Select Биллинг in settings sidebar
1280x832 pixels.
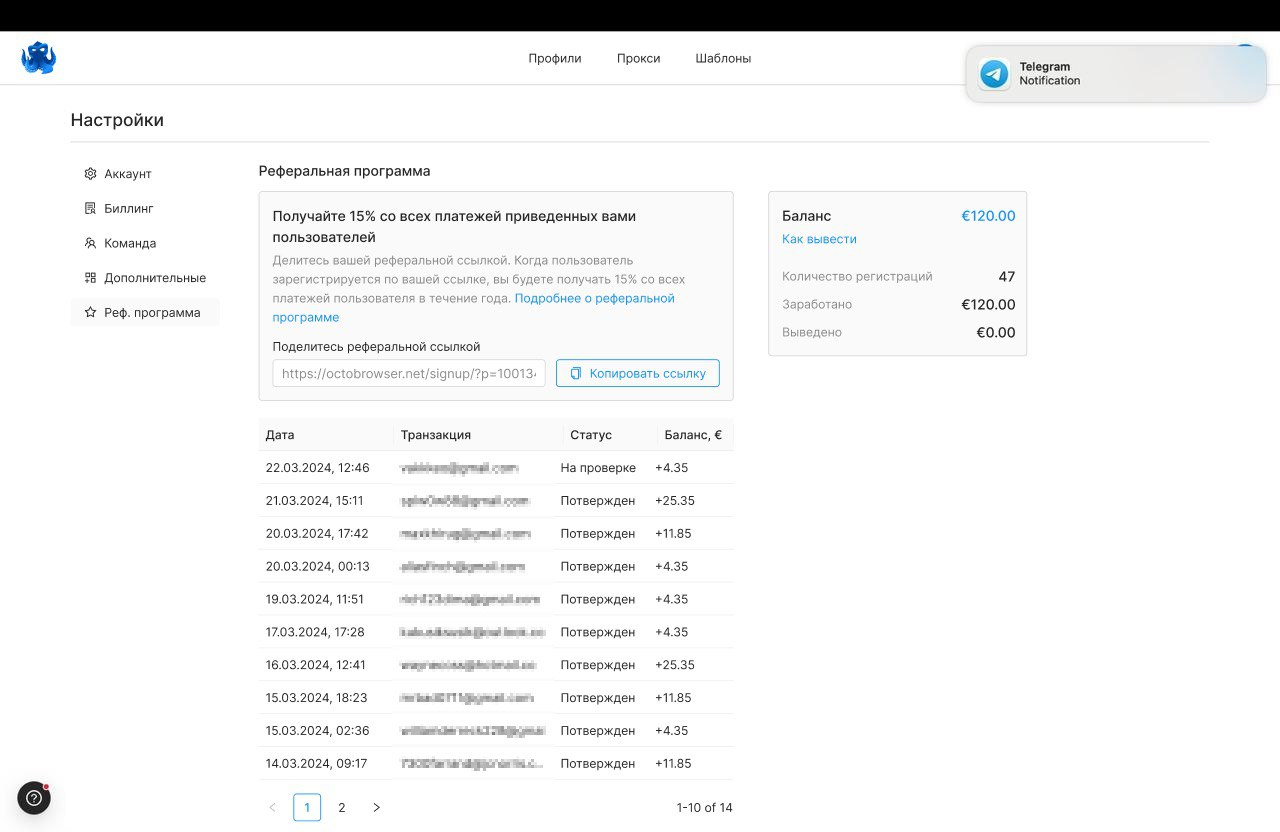pos(145,208)
